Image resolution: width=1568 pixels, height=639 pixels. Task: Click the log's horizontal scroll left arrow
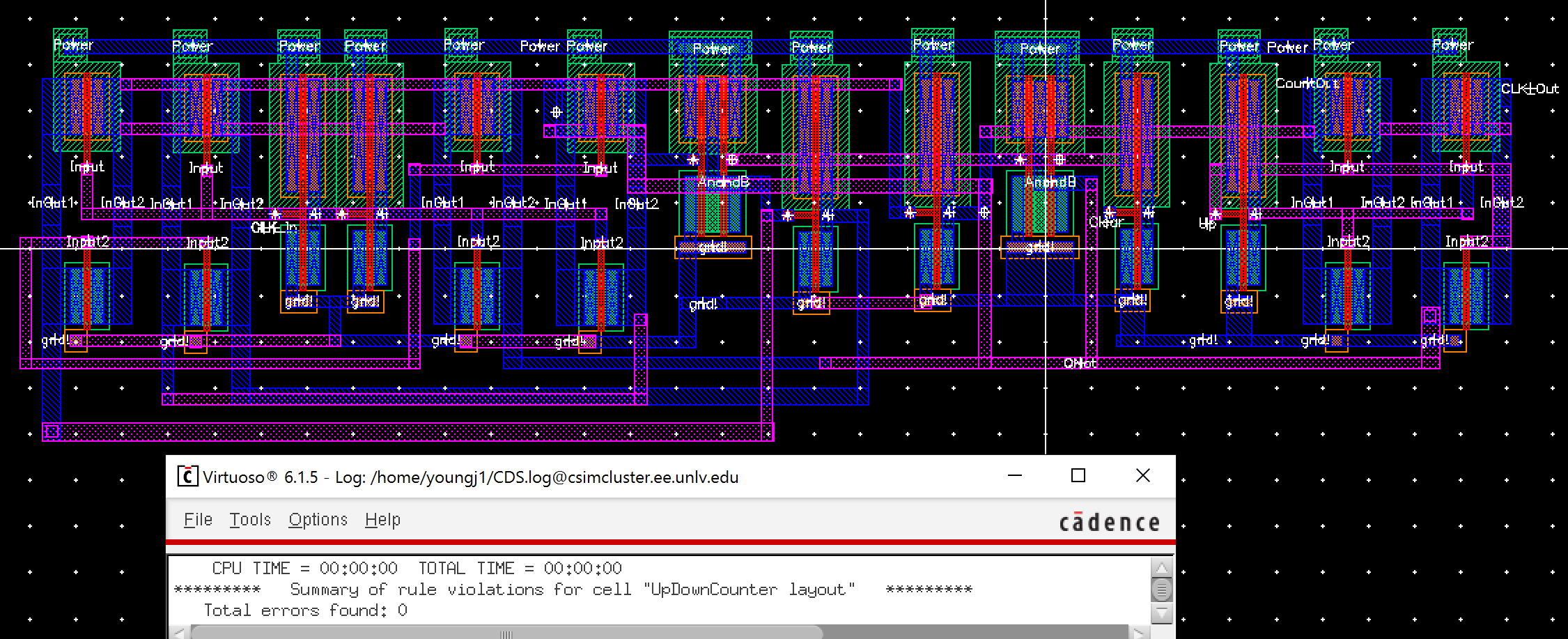[x=179, y=633]
